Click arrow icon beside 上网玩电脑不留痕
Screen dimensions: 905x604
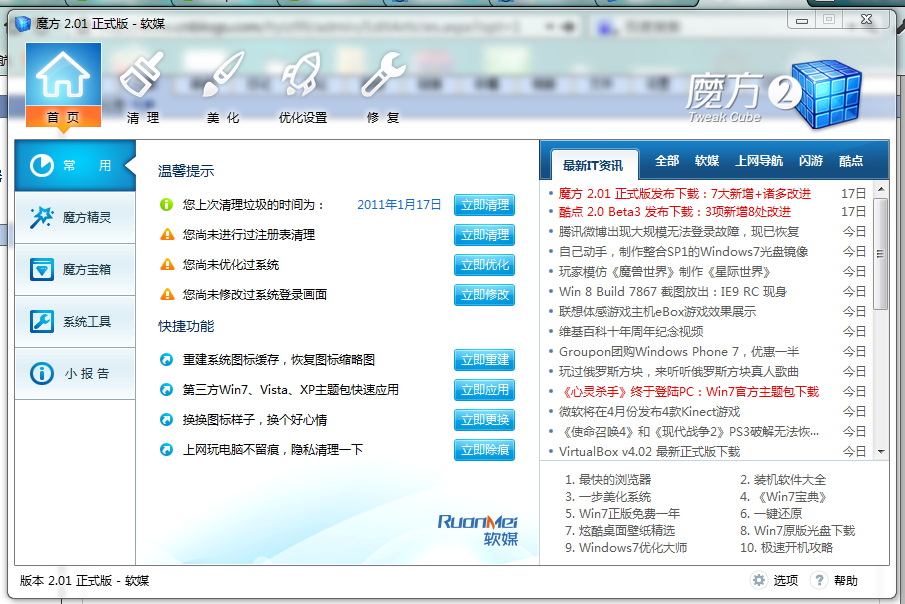click(166, 450)
